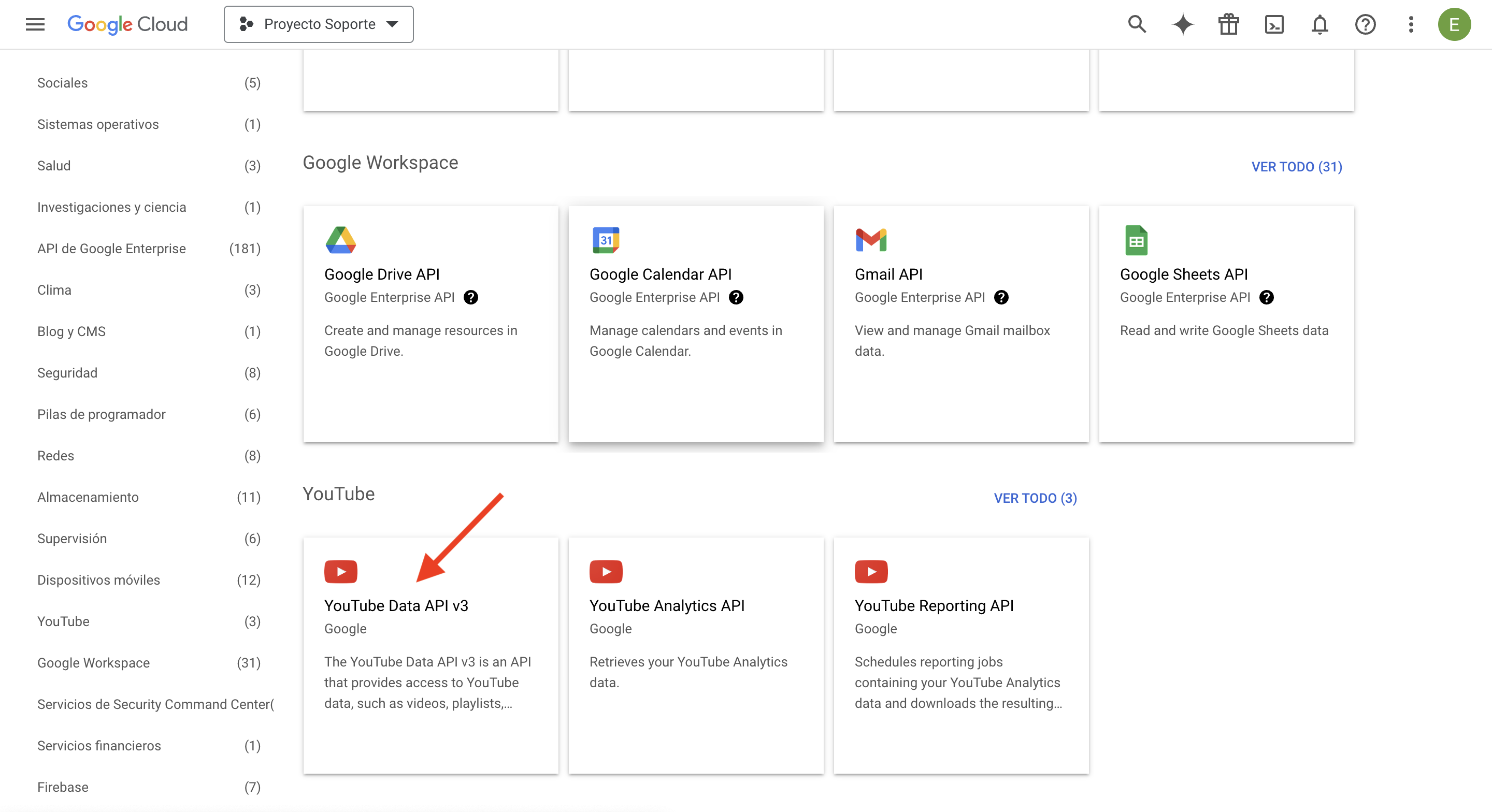Open the notifications bell
The height and width of the screenshot is (812, 1492).
point(1319,24)
